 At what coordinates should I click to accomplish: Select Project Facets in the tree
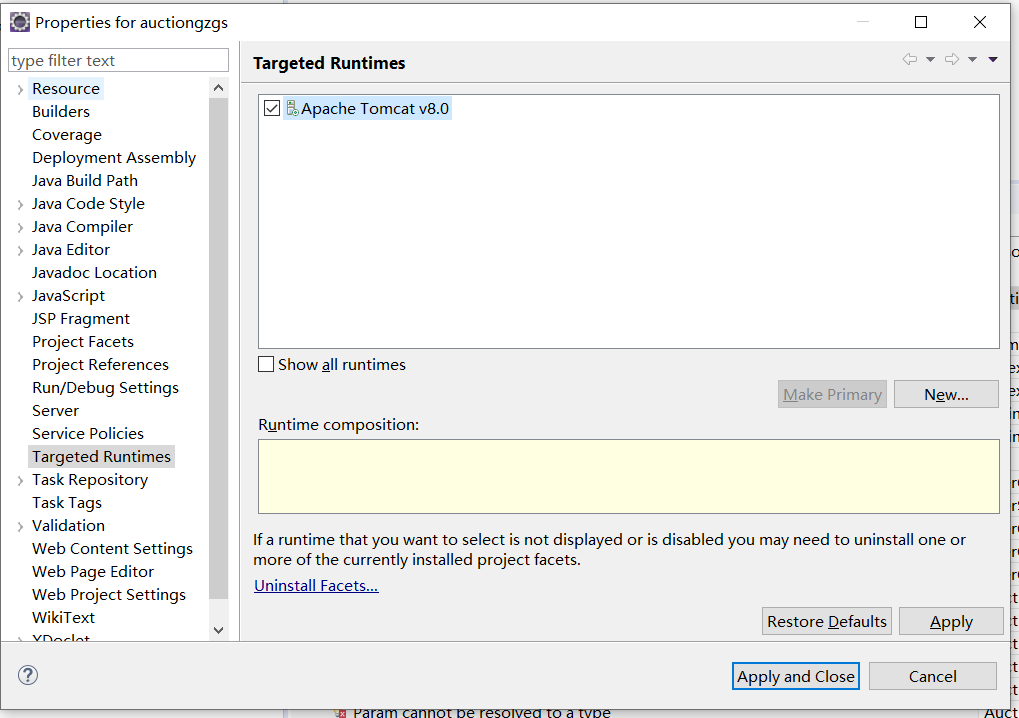pos(82,342)
